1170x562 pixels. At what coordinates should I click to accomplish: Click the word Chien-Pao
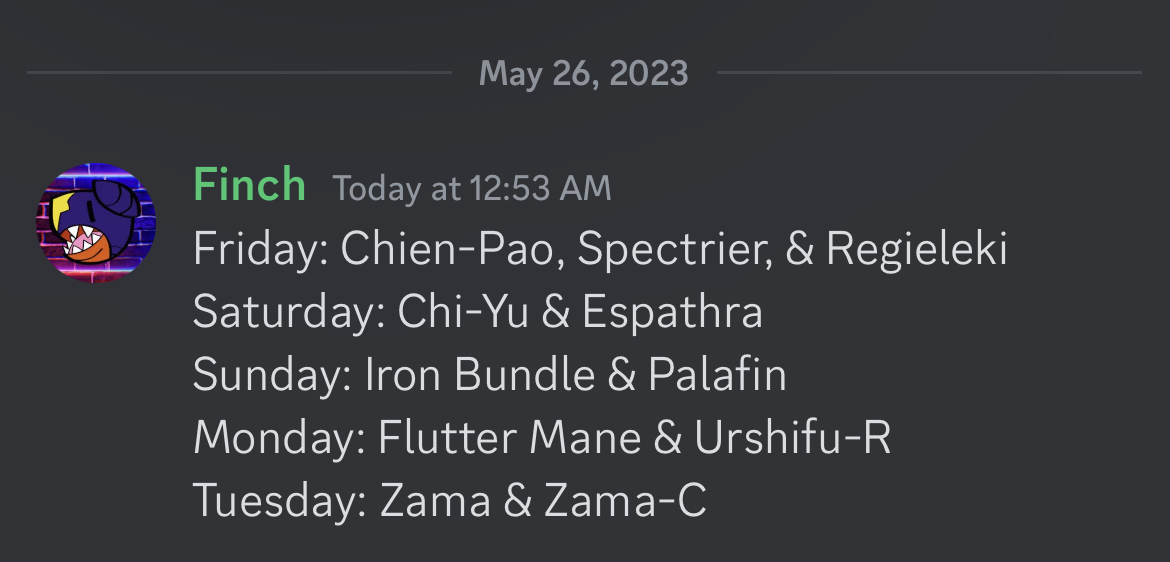click(443, 250)
